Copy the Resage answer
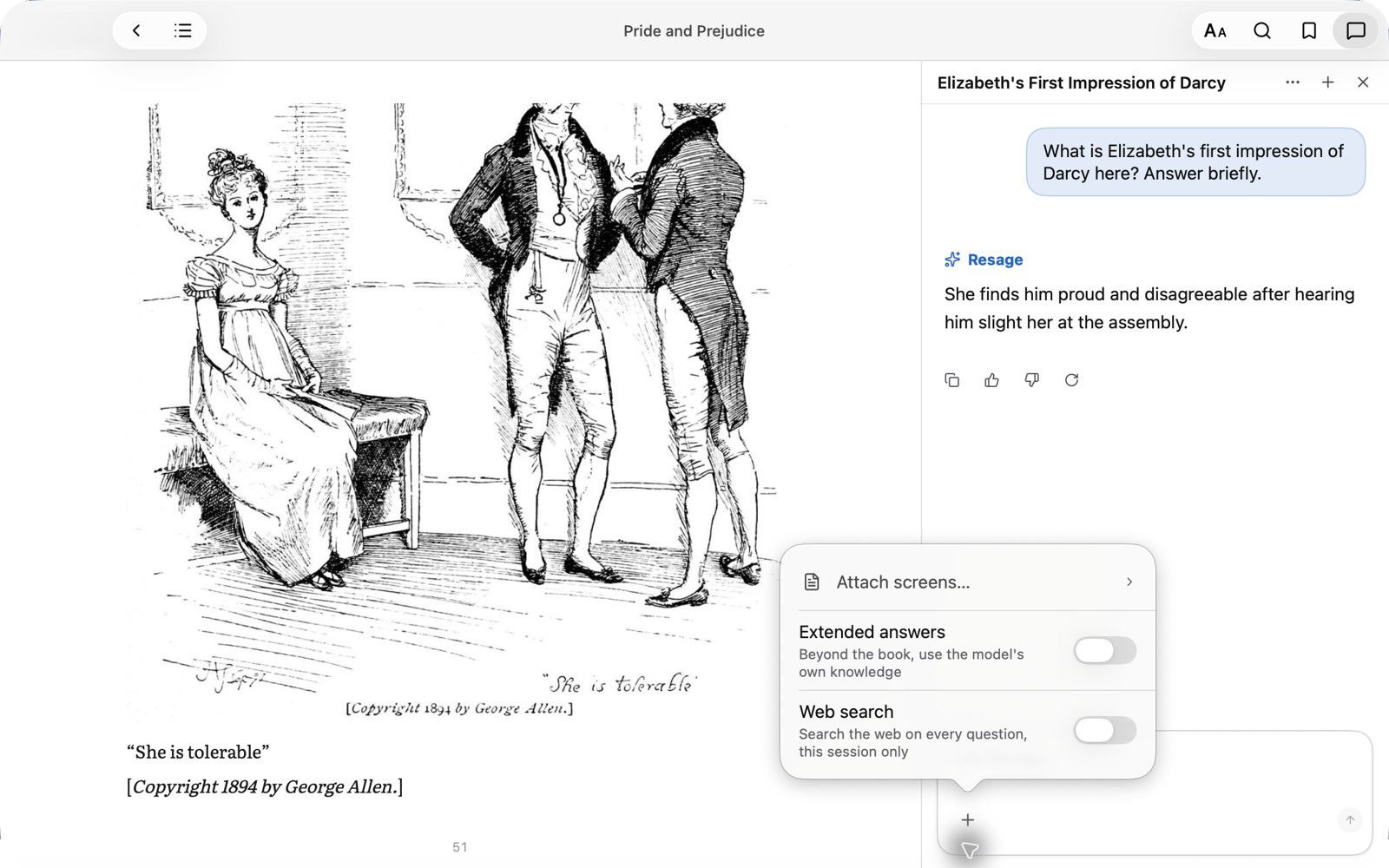This screenshot has width=1389, height=868. (951, 380)
